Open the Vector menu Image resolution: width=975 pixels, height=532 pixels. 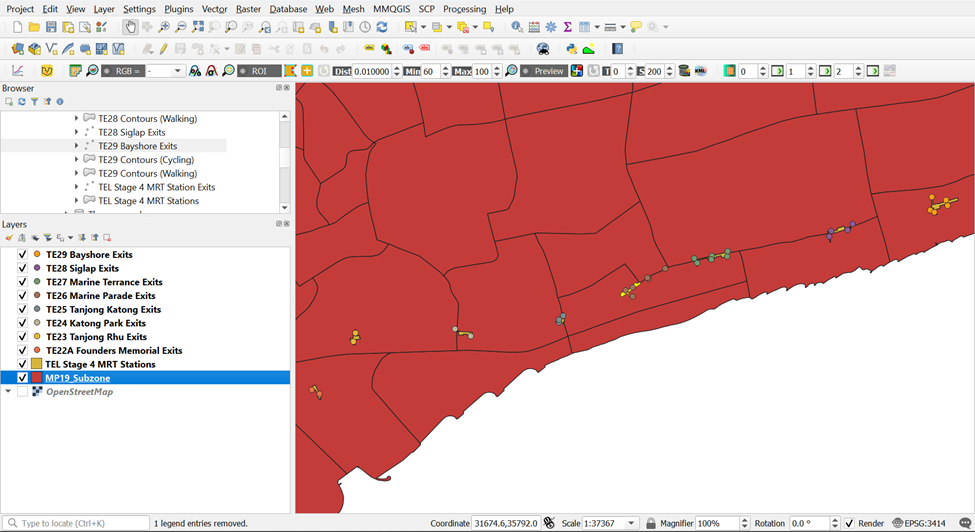click(x=214, y=9)
